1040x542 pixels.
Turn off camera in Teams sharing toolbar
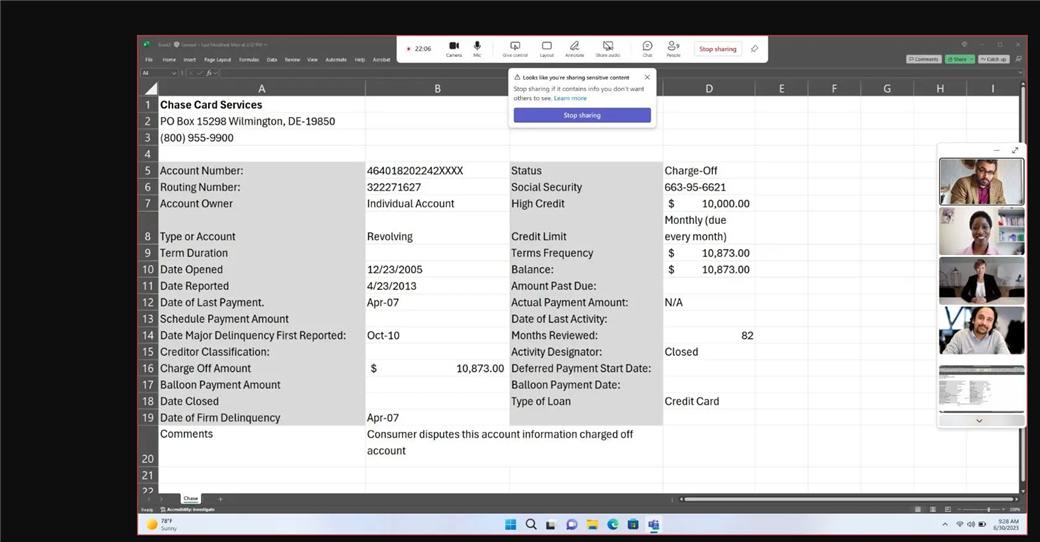(454, 48)
